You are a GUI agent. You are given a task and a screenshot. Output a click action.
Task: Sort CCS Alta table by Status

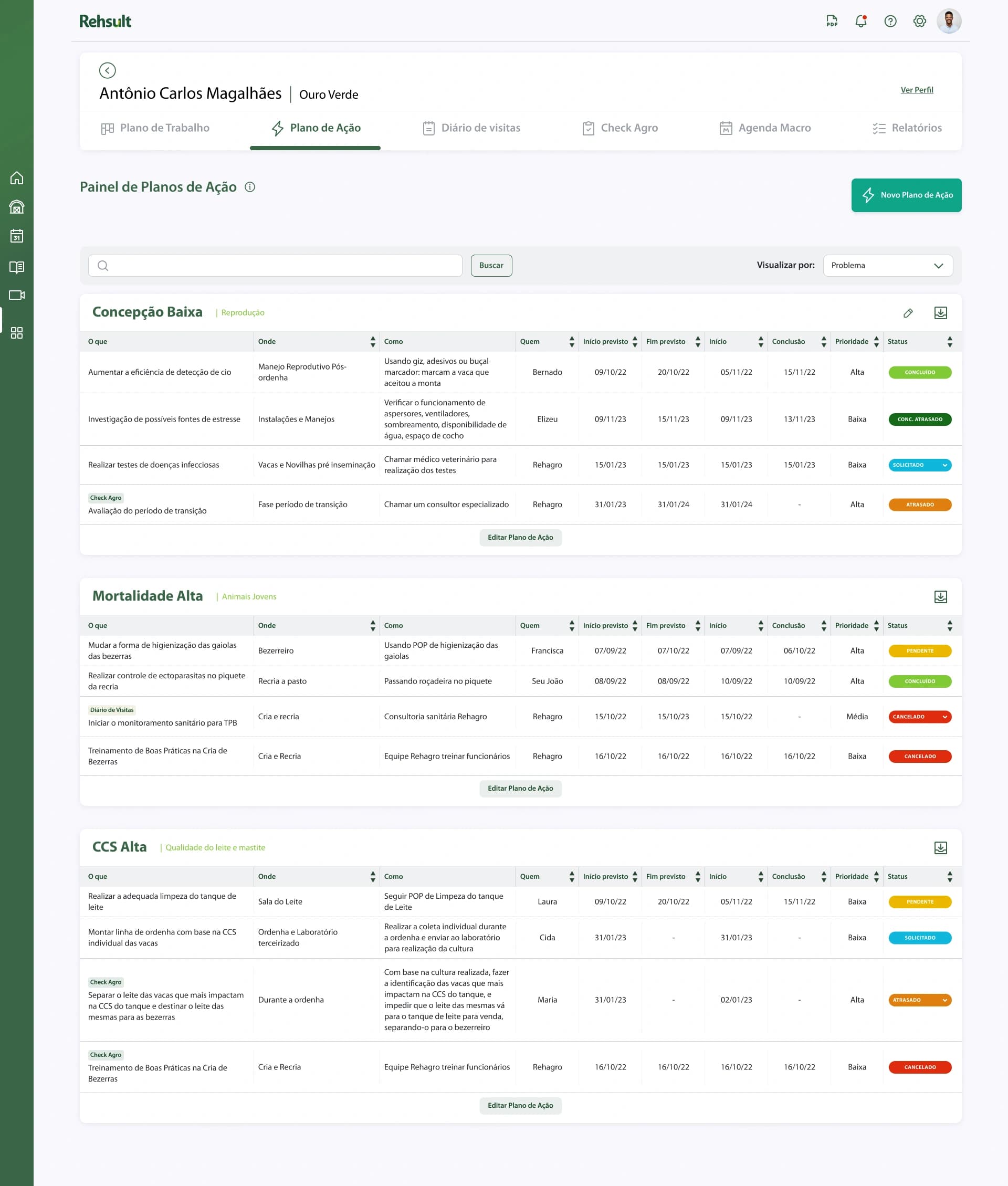tap(949, 877)
